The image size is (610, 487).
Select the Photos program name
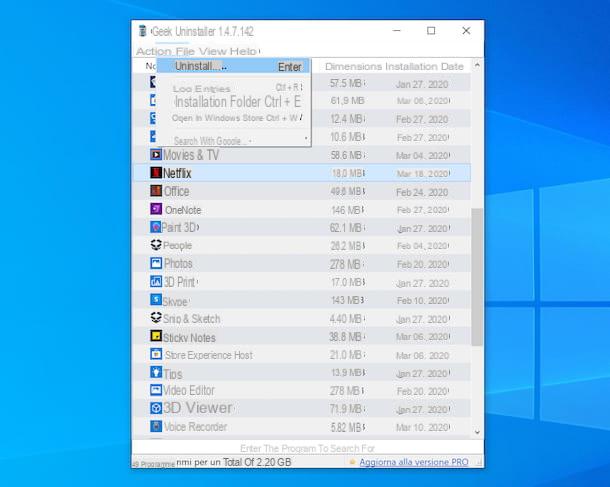178,263
